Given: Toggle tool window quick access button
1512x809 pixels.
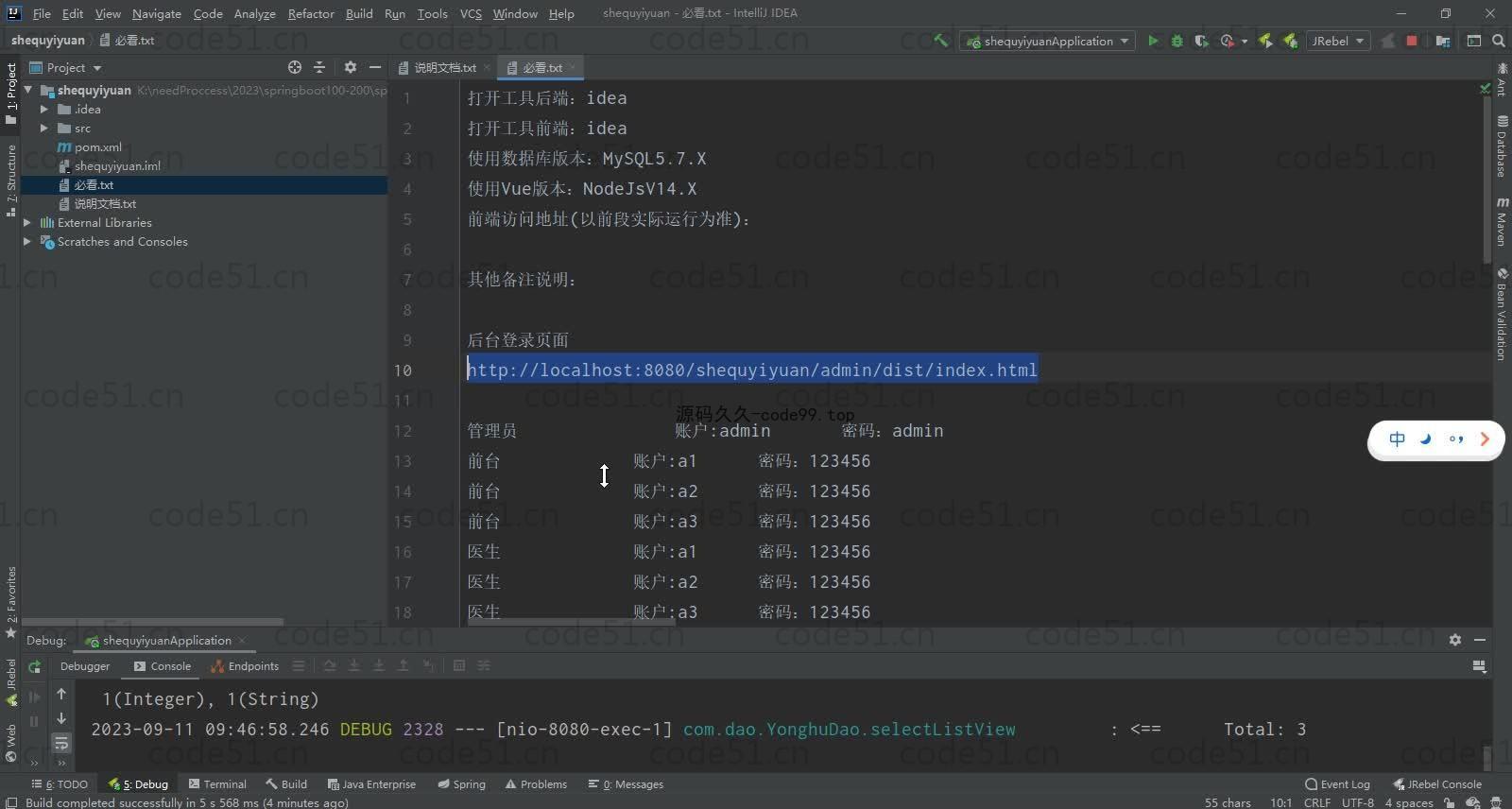Looking at the screenshot, I should click(x=10, y=801).
